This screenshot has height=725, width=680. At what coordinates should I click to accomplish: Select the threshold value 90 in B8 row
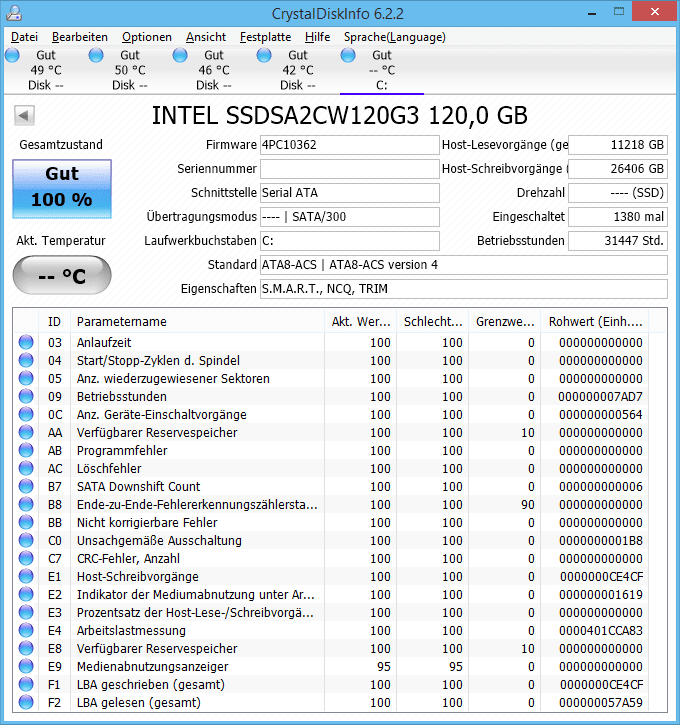click(527, 504)
